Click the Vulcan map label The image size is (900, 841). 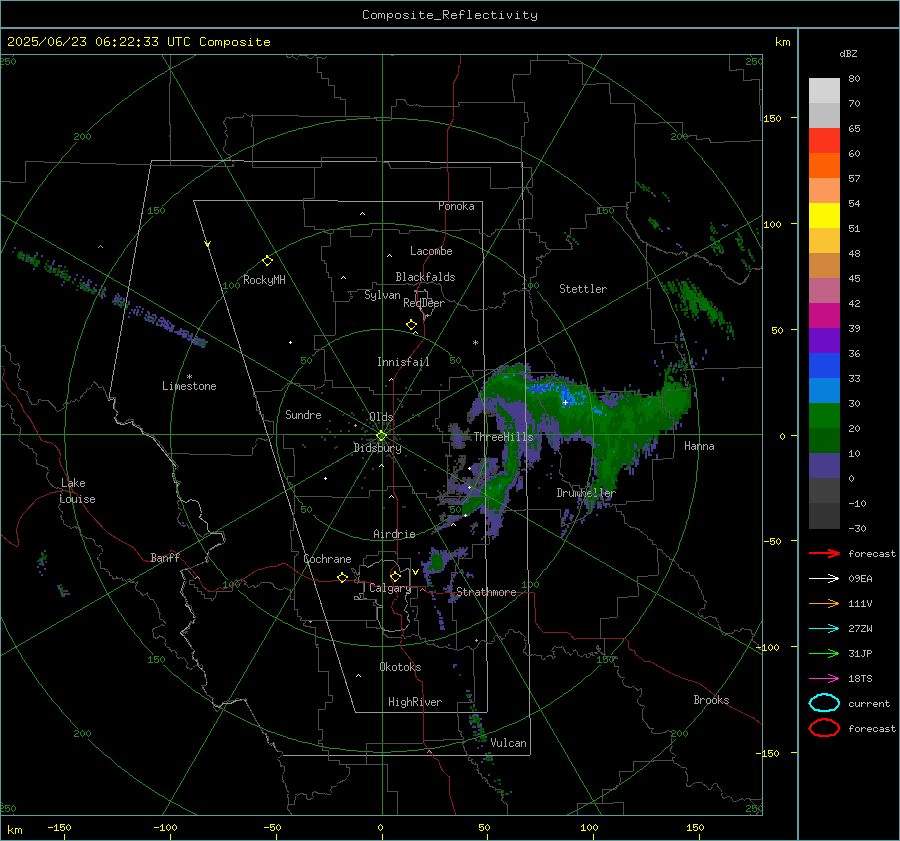508,743
